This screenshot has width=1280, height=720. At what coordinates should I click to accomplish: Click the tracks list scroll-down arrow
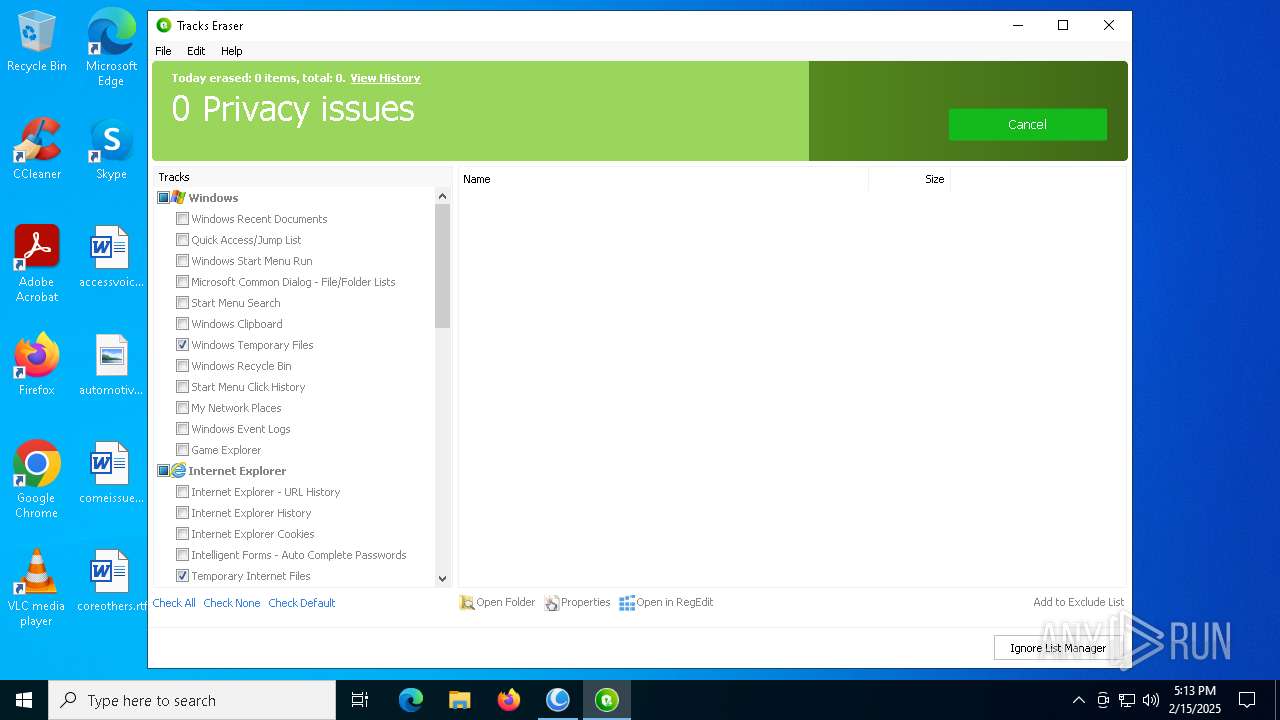(x=442, y=578)
